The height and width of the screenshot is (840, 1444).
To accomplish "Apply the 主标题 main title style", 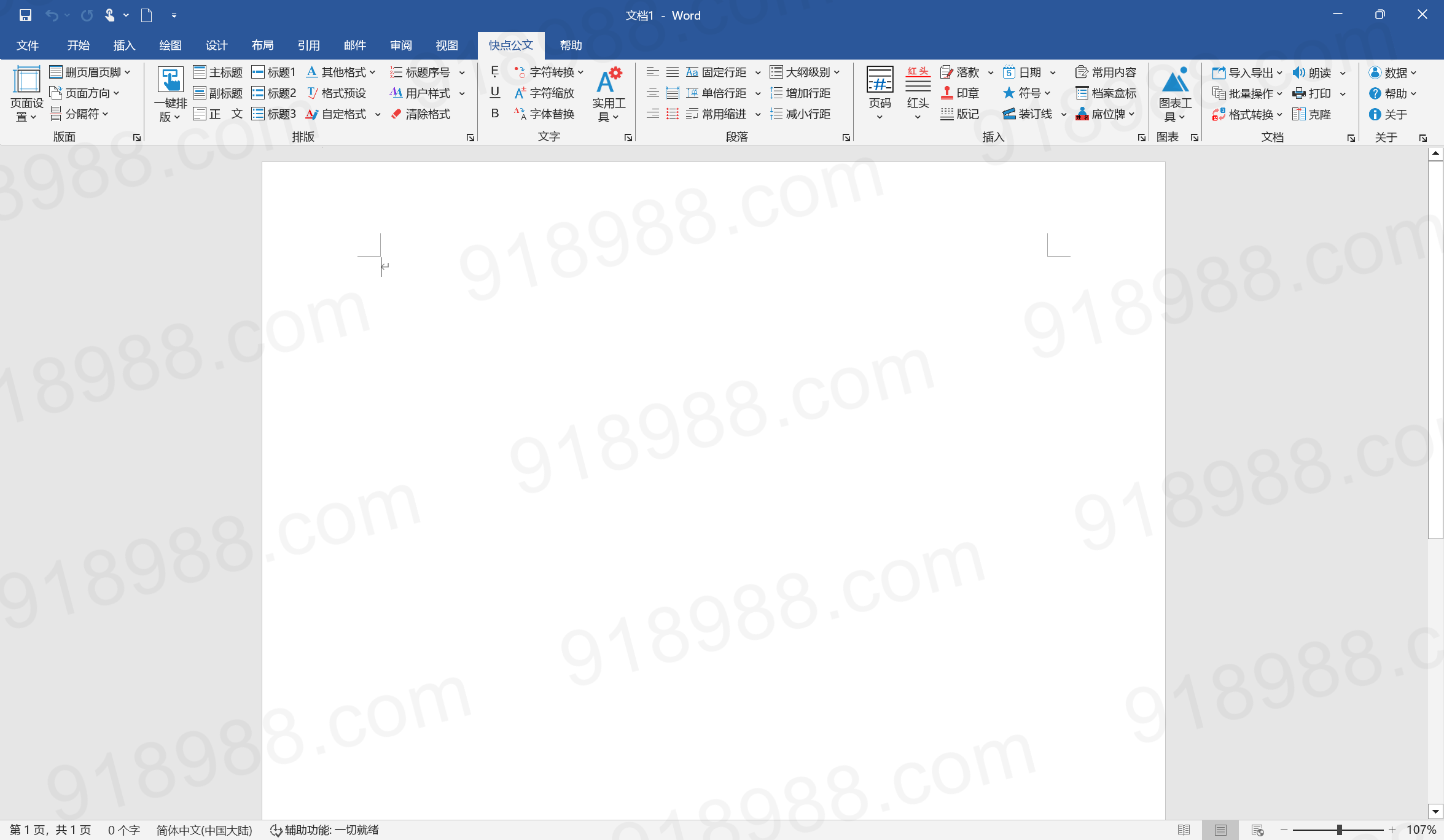I will pos(218,72).
